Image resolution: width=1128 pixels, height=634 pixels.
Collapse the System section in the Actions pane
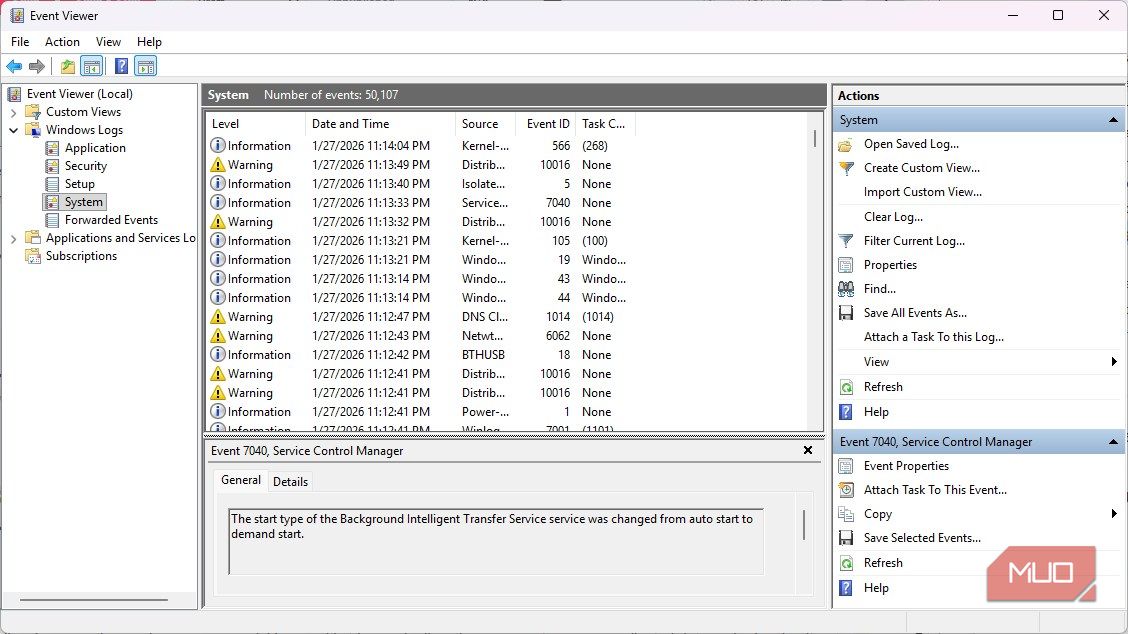tap(1113, 120)
